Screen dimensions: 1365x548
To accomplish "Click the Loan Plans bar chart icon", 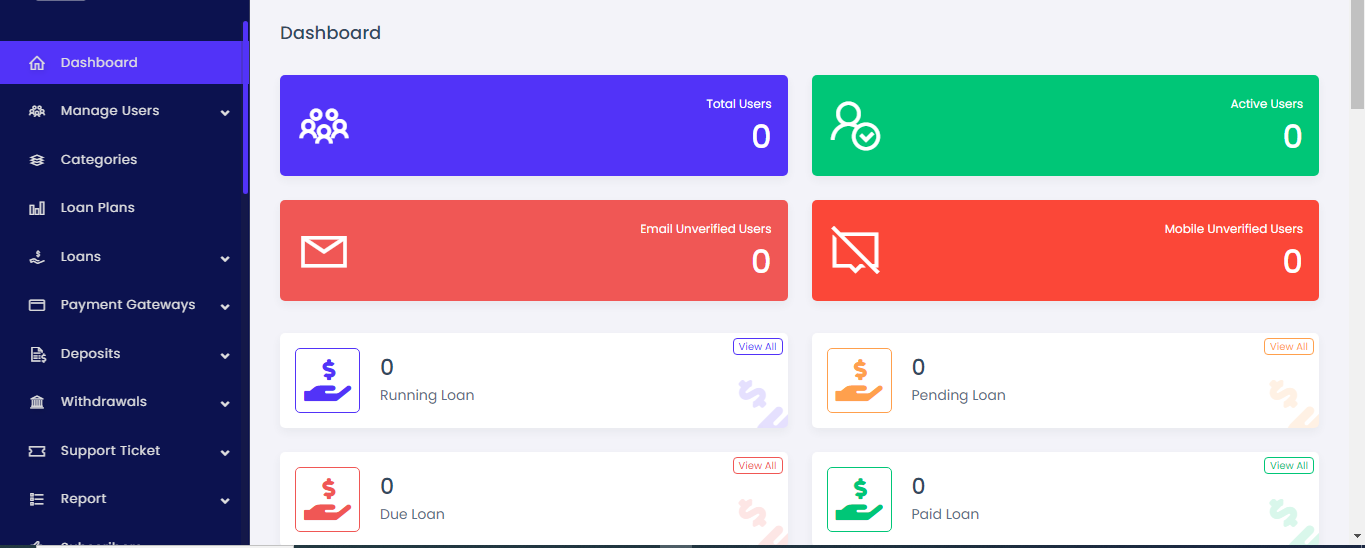I will tap(37, 208).
